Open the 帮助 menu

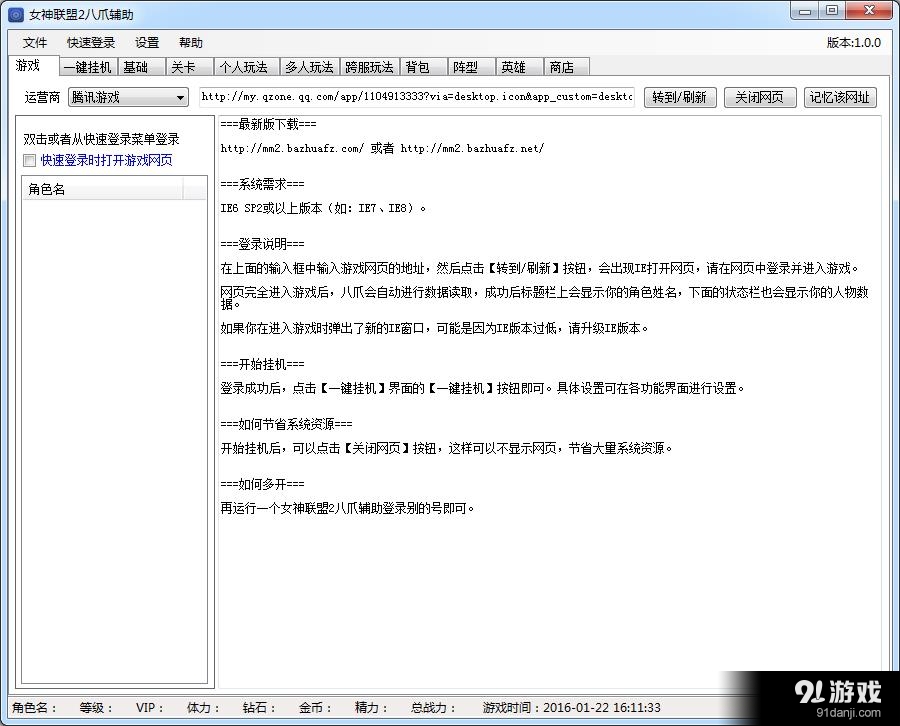pos(191,43)
